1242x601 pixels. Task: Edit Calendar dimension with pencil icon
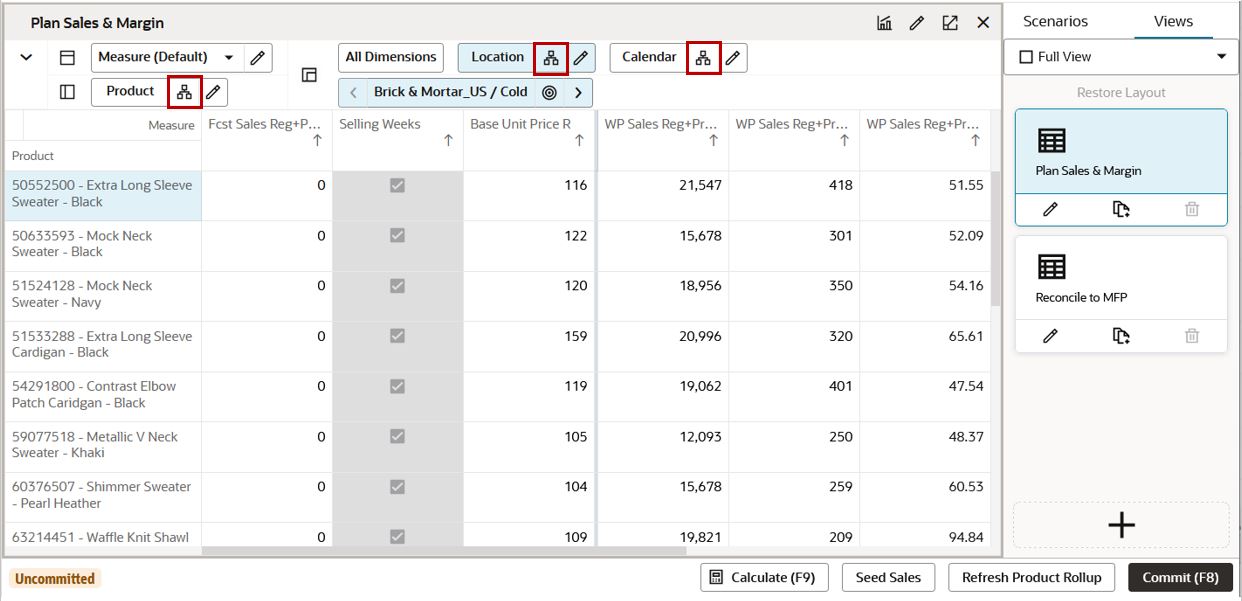click(733, 58)
